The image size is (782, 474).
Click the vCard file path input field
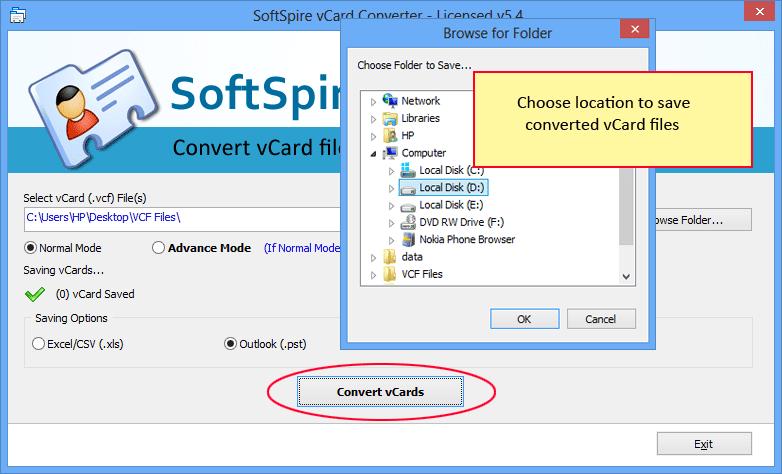click(182, 219)
